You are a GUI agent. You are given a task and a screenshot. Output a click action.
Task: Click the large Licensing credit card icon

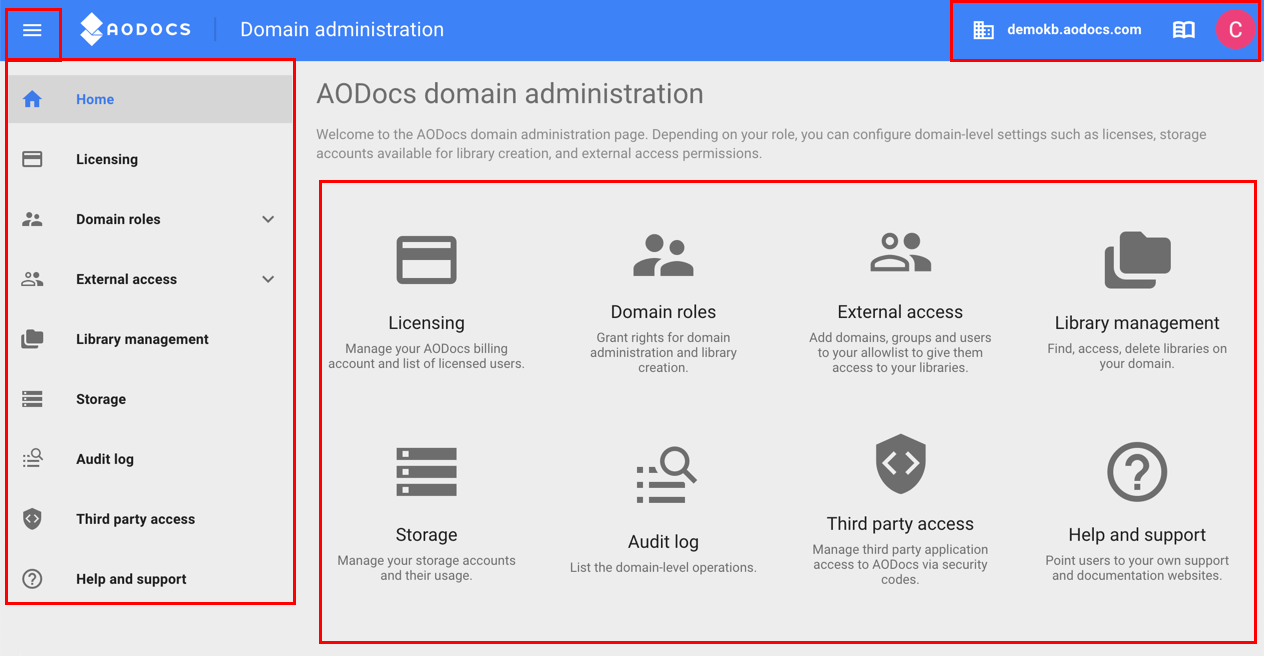tap(426, 260)
